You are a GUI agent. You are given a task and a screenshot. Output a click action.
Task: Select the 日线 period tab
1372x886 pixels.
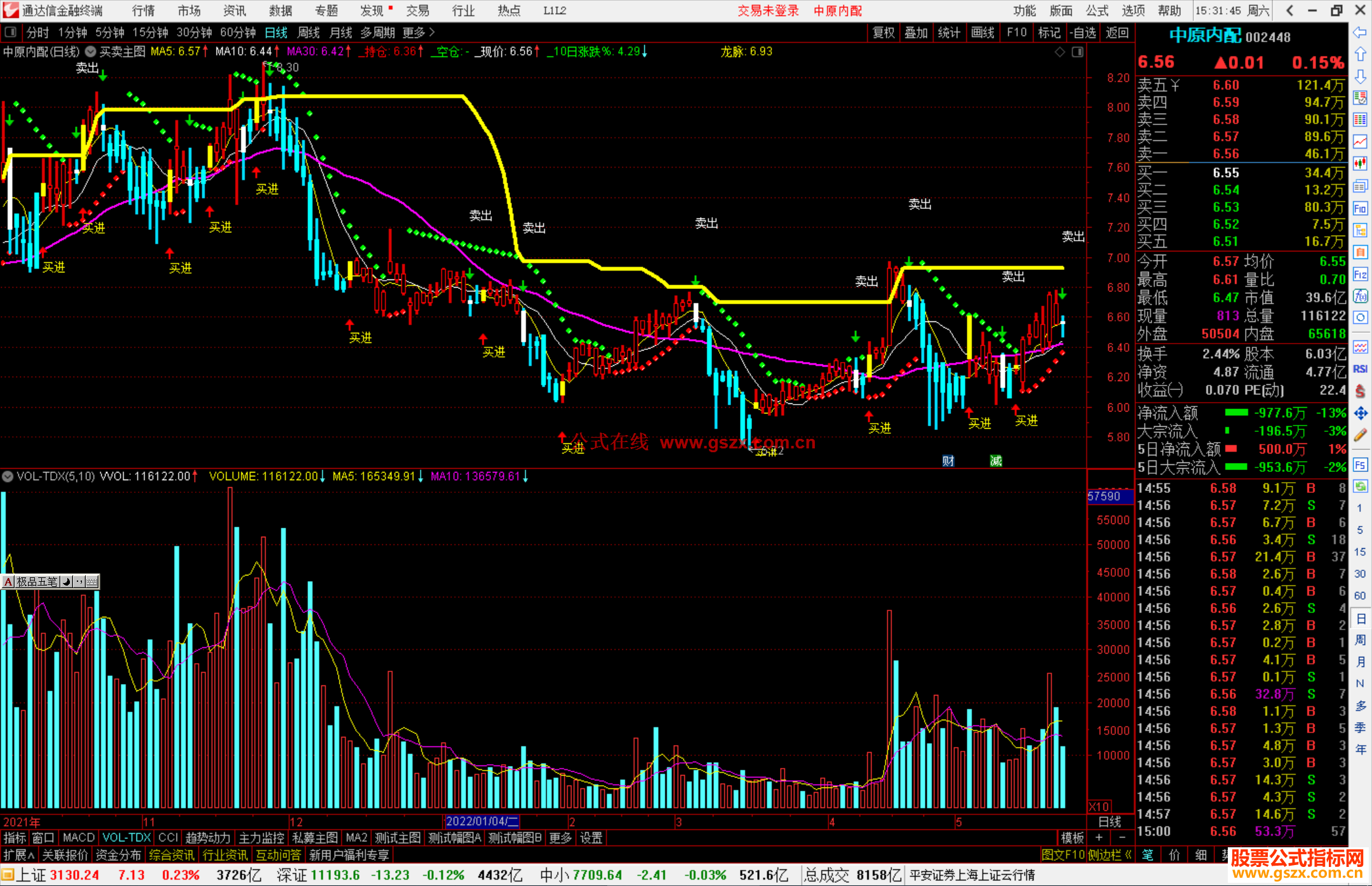tap(276, 32)
